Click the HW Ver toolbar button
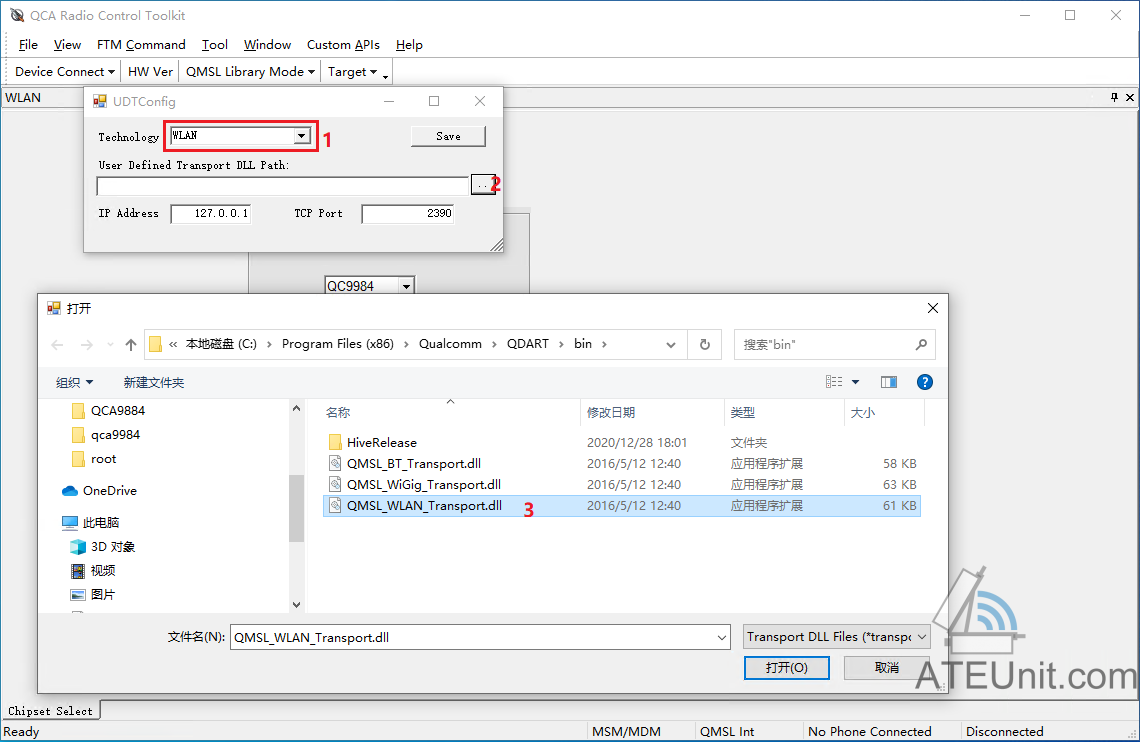Image resolution: width=1140 pixels, height=742 pixels. pos(150,72)
